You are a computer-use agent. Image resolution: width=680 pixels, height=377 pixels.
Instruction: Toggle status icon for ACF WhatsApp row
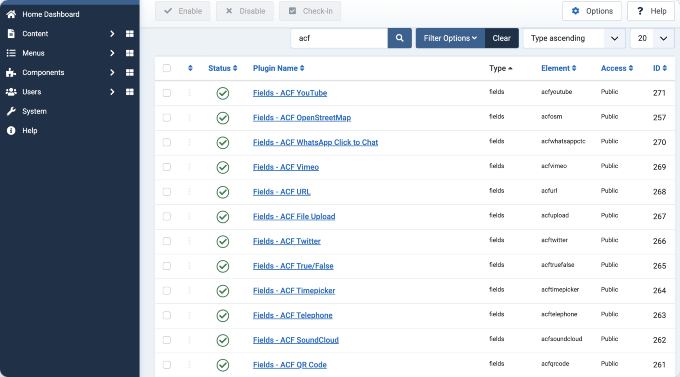coord(223,143)
